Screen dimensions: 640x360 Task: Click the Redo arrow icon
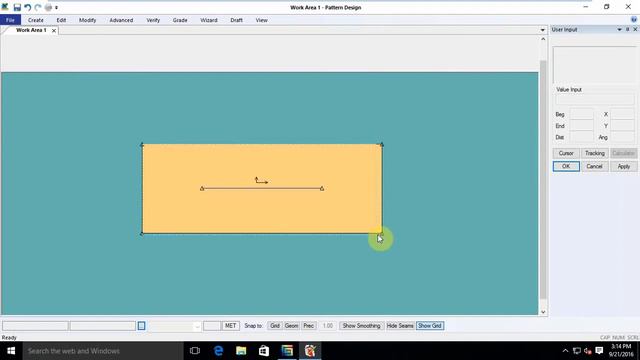[x=38, y=7]
